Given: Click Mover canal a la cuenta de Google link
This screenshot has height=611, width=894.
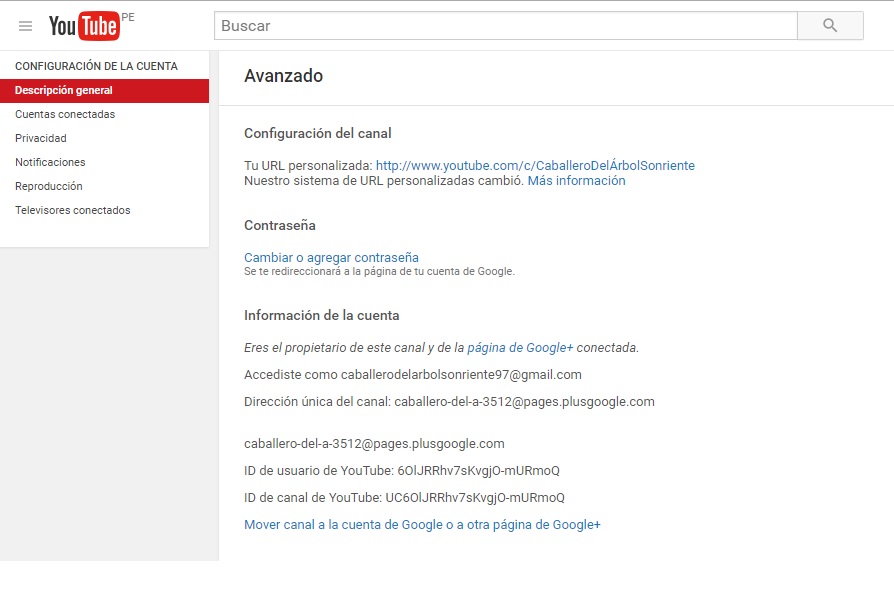Looking at the screenshot, I should (422, 525).
